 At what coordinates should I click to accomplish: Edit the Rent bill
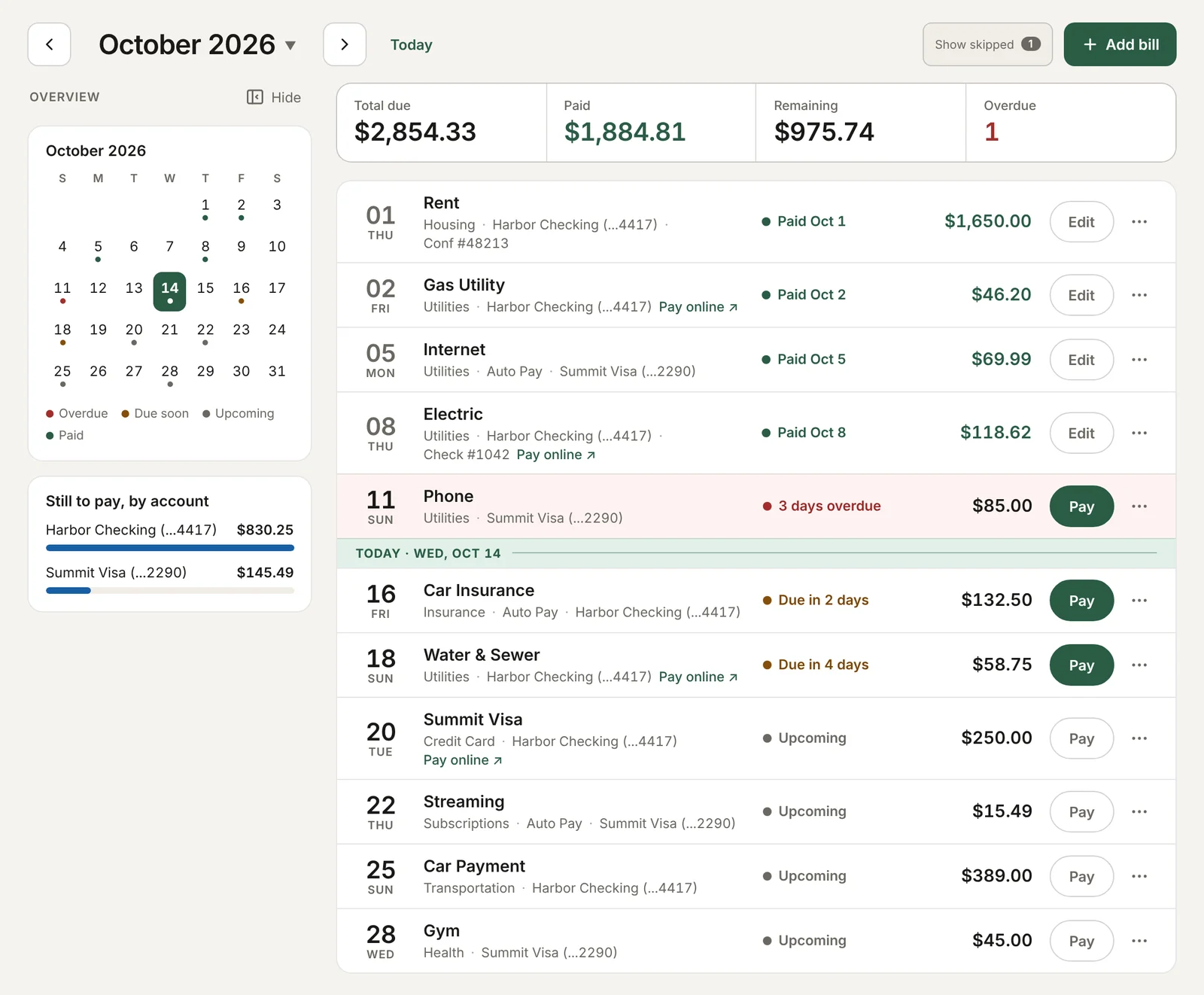[x=1081, y=222]
